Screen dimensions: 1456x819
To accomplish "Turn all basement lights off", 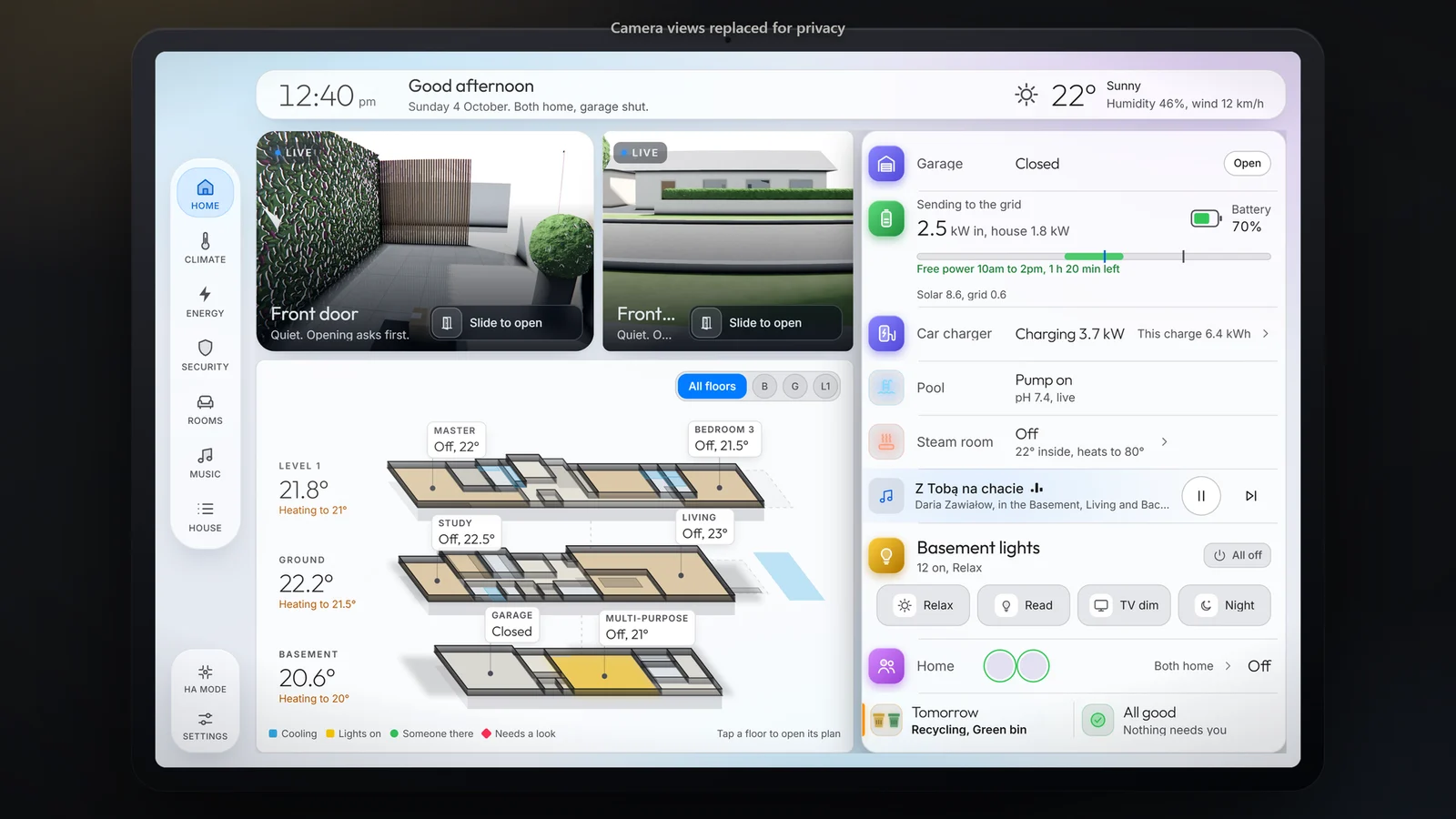I will pyautogui.click(x=1238, y=555).
